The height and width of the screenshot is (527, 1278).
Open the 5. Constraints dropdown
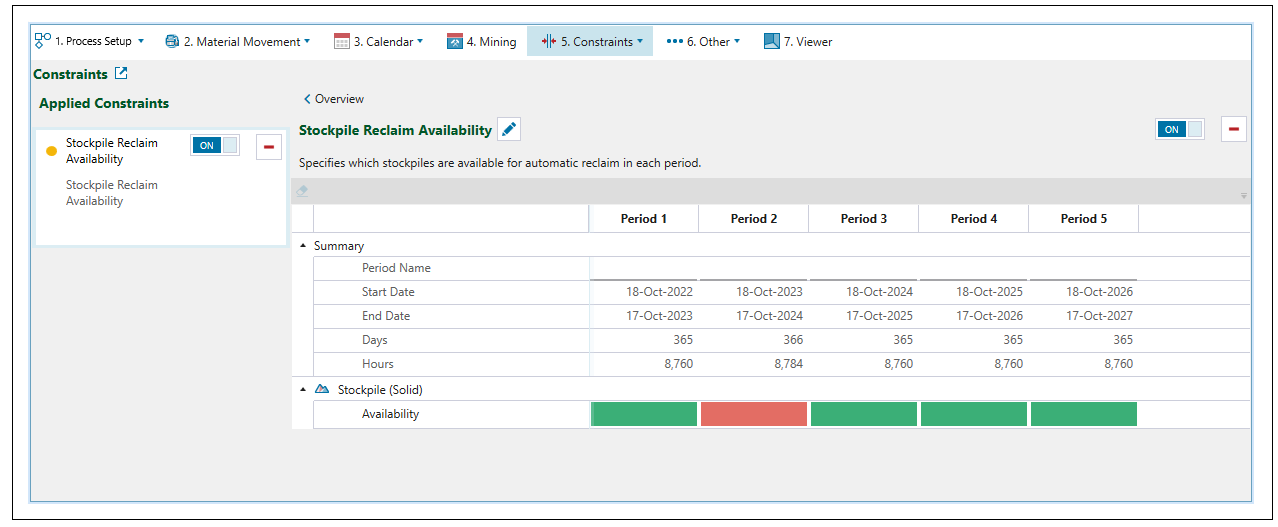click(x=590, y=42)
